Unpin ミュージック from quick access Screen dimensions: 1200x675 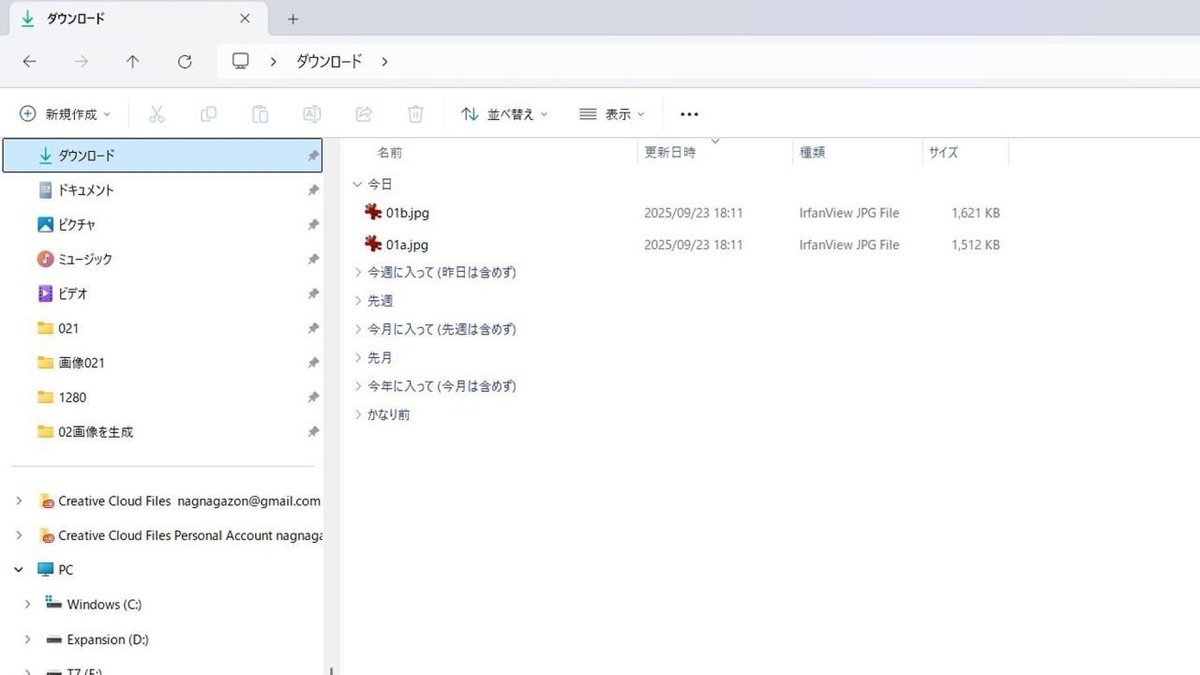click(313, 258)
